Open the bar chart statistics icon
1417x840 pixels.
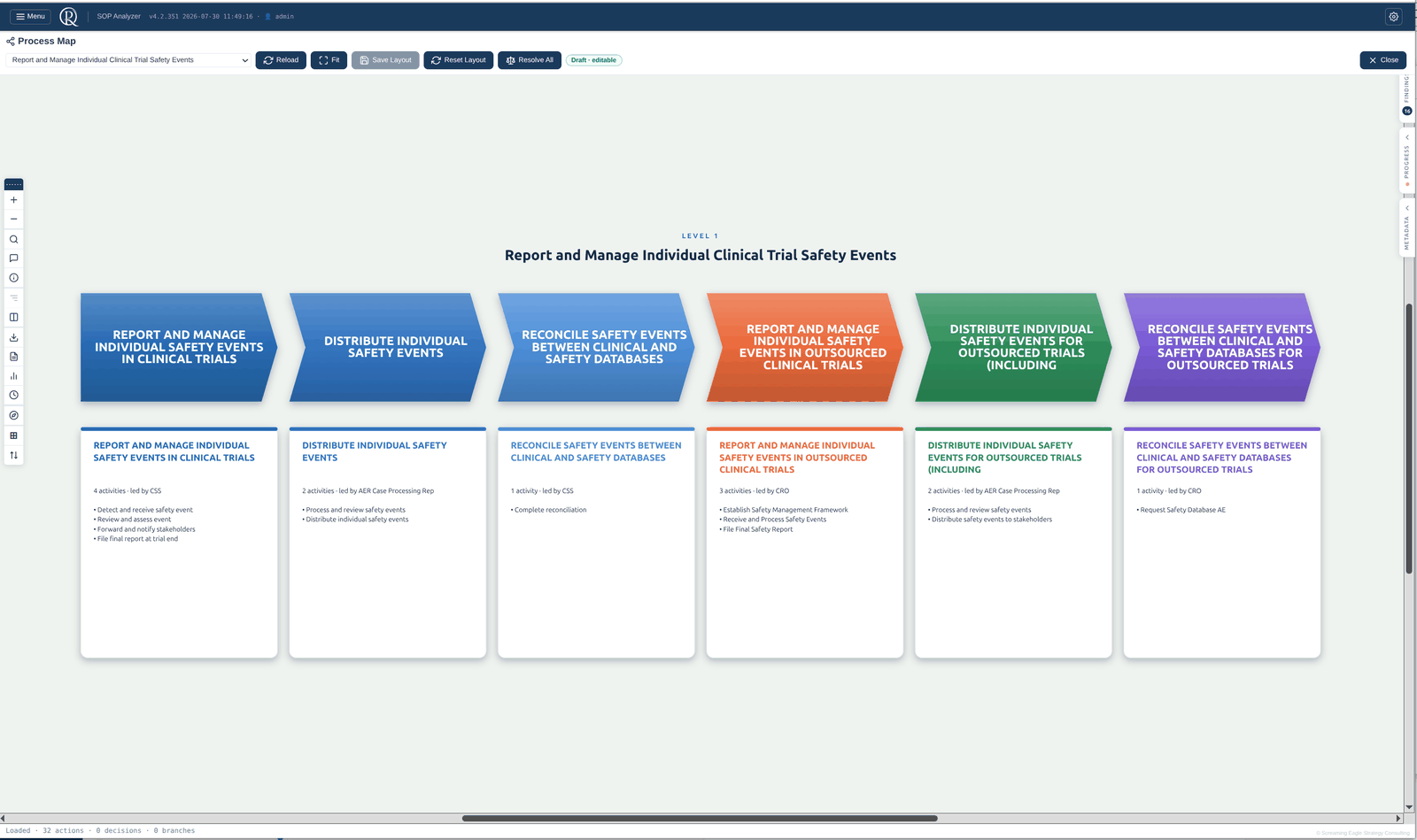tap(13, 376)
